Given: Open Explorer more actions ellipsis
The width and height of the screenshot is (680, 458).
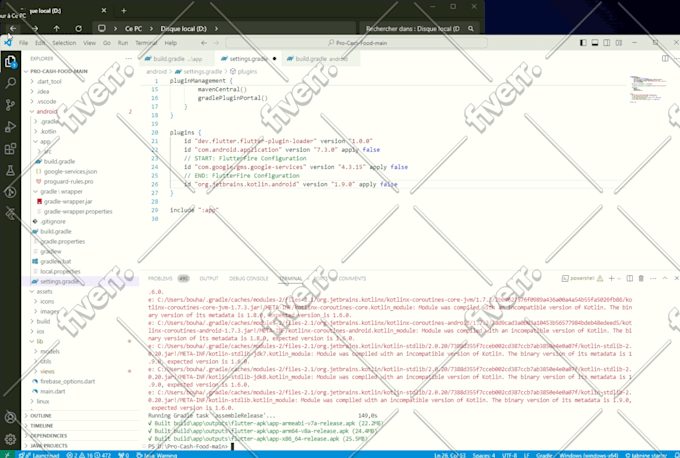Looking at the screenshot, I should coord(128,59).
